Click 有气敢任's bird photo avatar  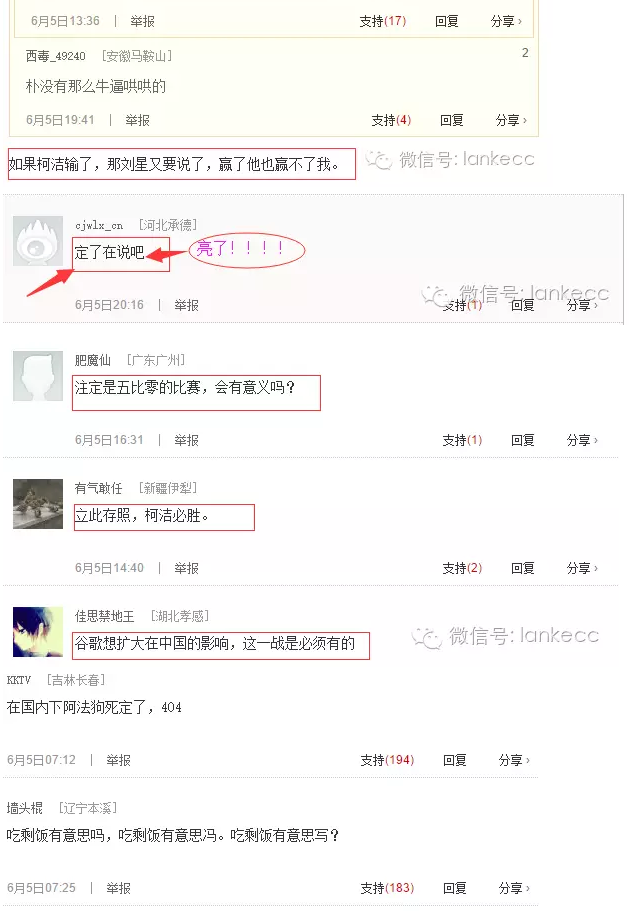coord(38,504)
